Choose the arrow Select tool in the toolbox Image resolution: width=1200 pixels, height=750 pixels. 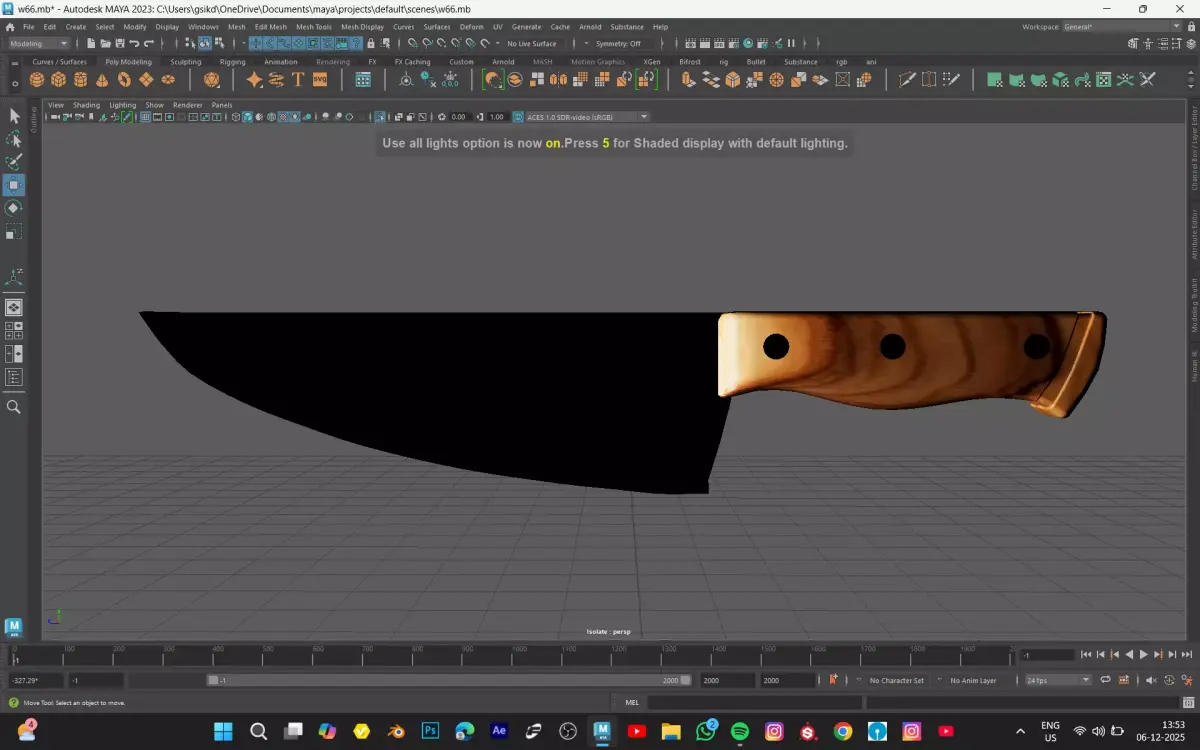pos(14,116)
